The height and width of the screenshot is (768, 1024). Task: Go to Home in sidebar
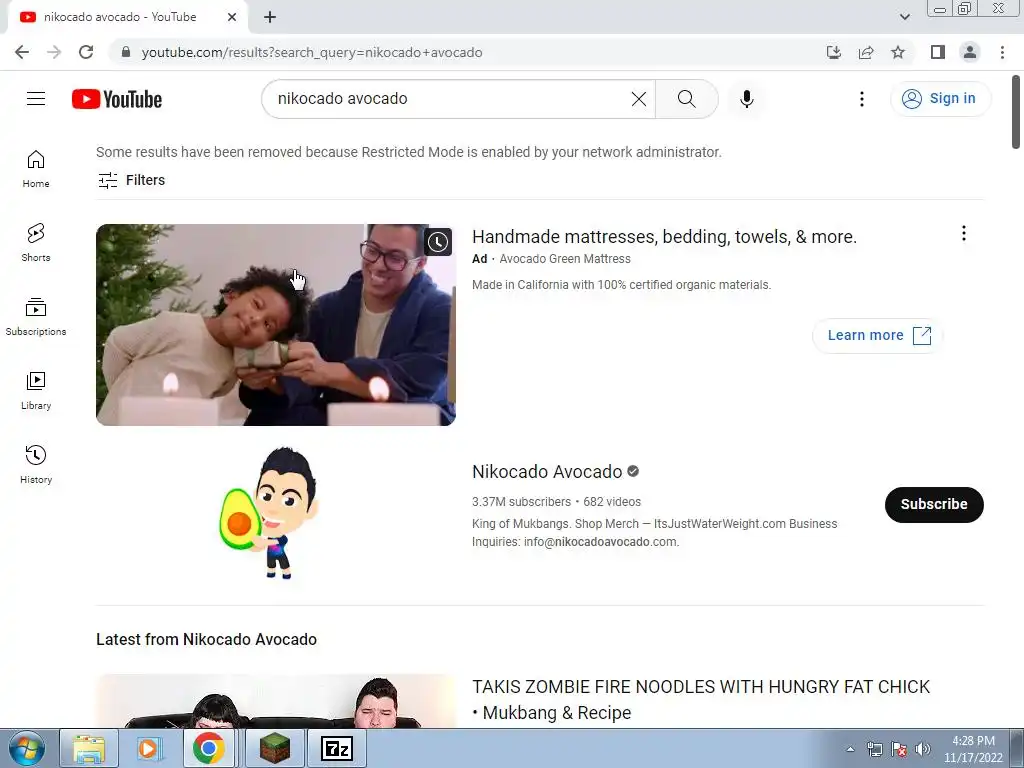click(x=36, y=169)
